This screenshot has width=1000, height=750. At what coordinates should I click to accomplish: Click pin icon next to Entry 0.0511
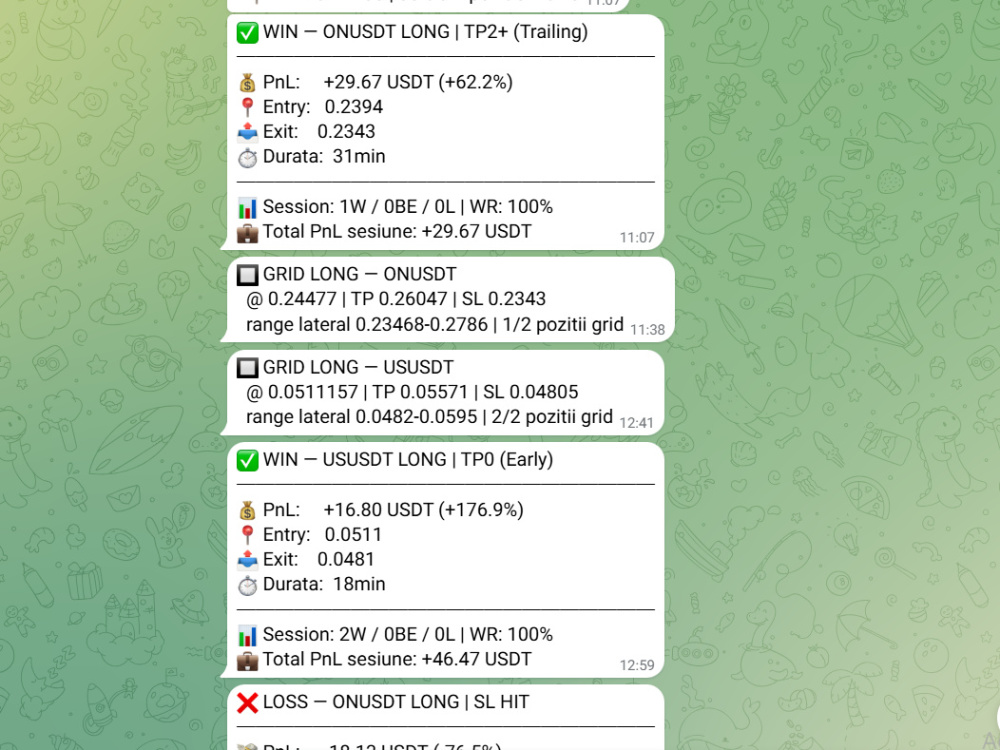tap(247, 535)
